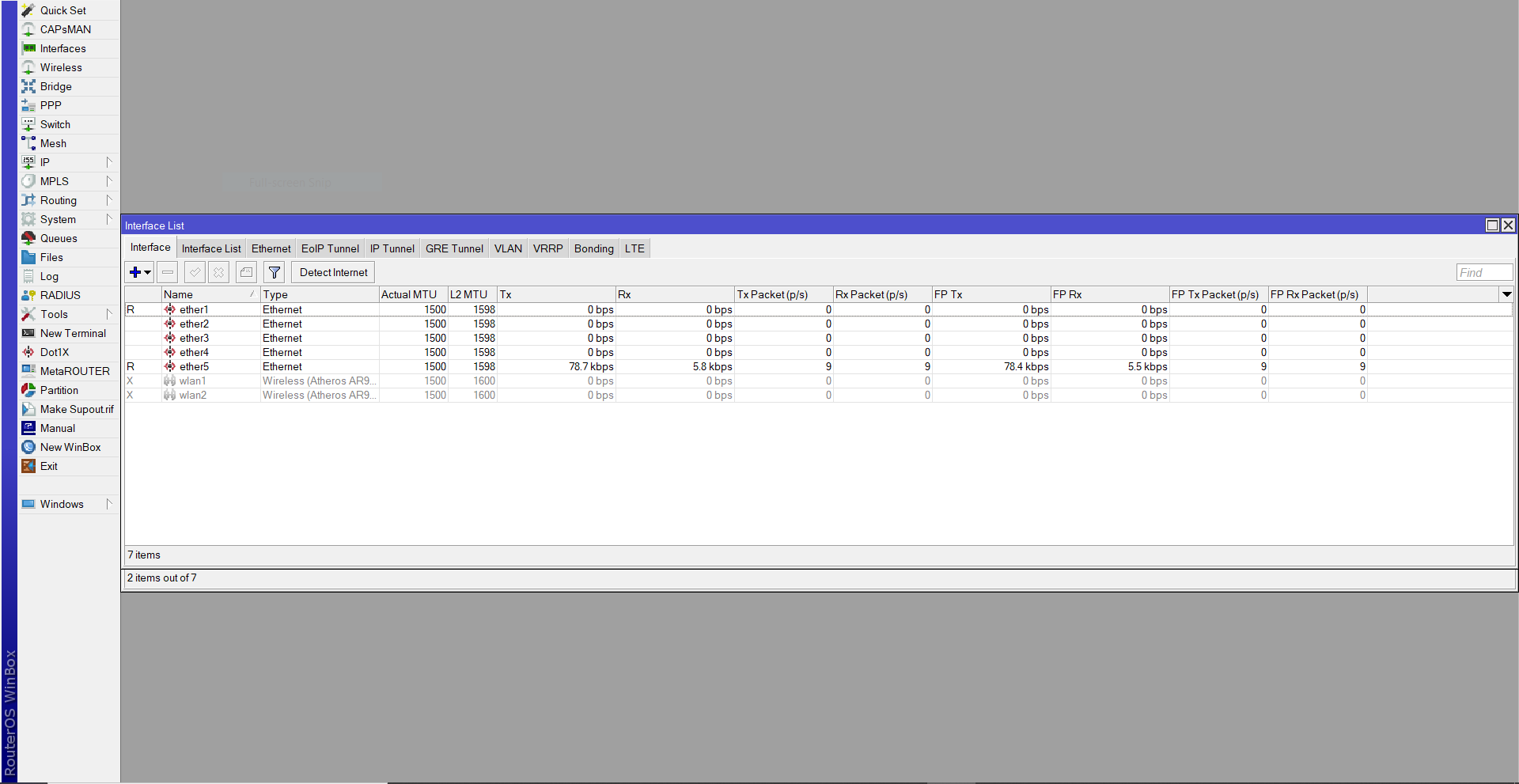Open the column chooser dropdown arrow
The width and height of the screenshot is (1519, 784).
pyautogui.click(x=1506, y=294)
